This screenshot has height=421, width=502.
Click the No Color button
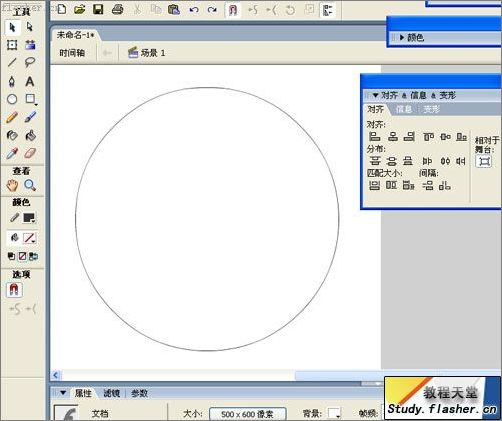point(22,256)
